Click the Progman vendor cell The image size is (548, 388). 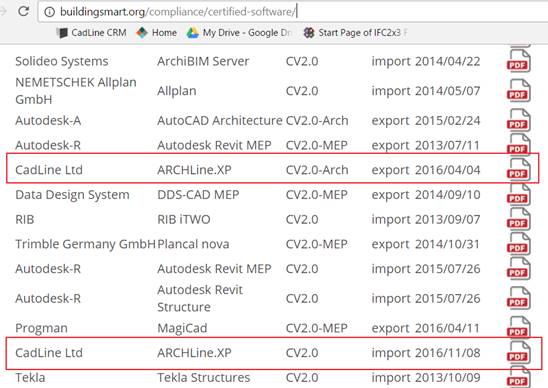pos(42,329)
